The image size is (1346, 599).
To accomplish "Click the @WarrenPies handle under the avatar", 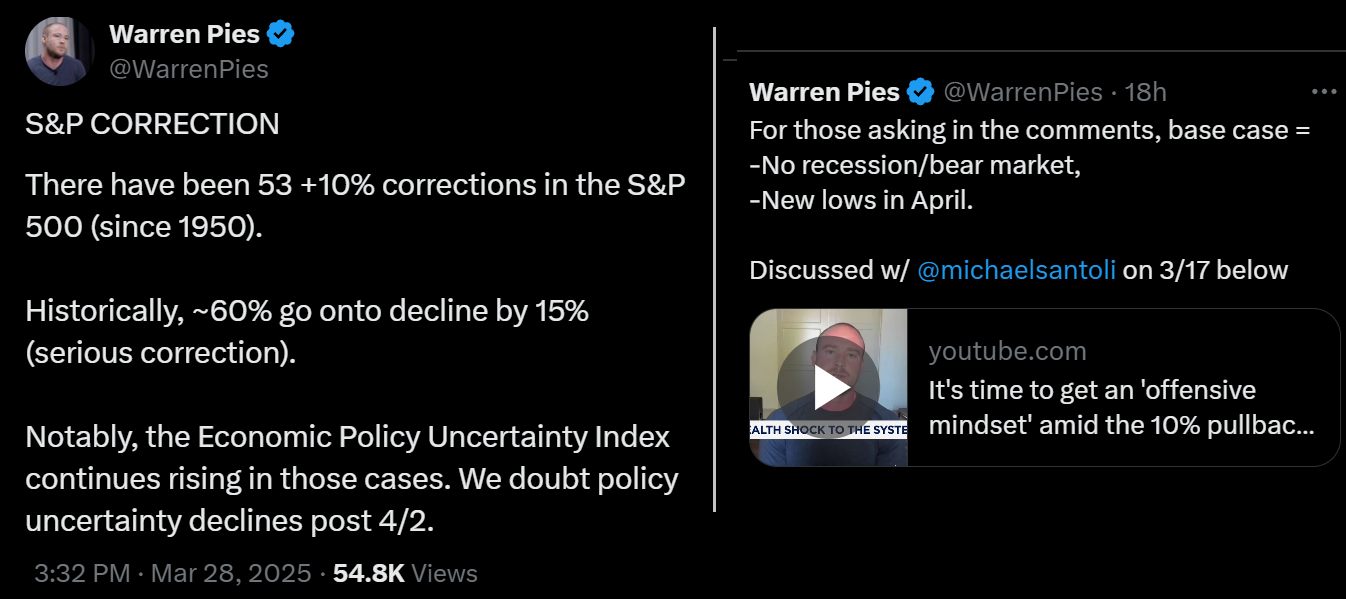I will (188, 68).
